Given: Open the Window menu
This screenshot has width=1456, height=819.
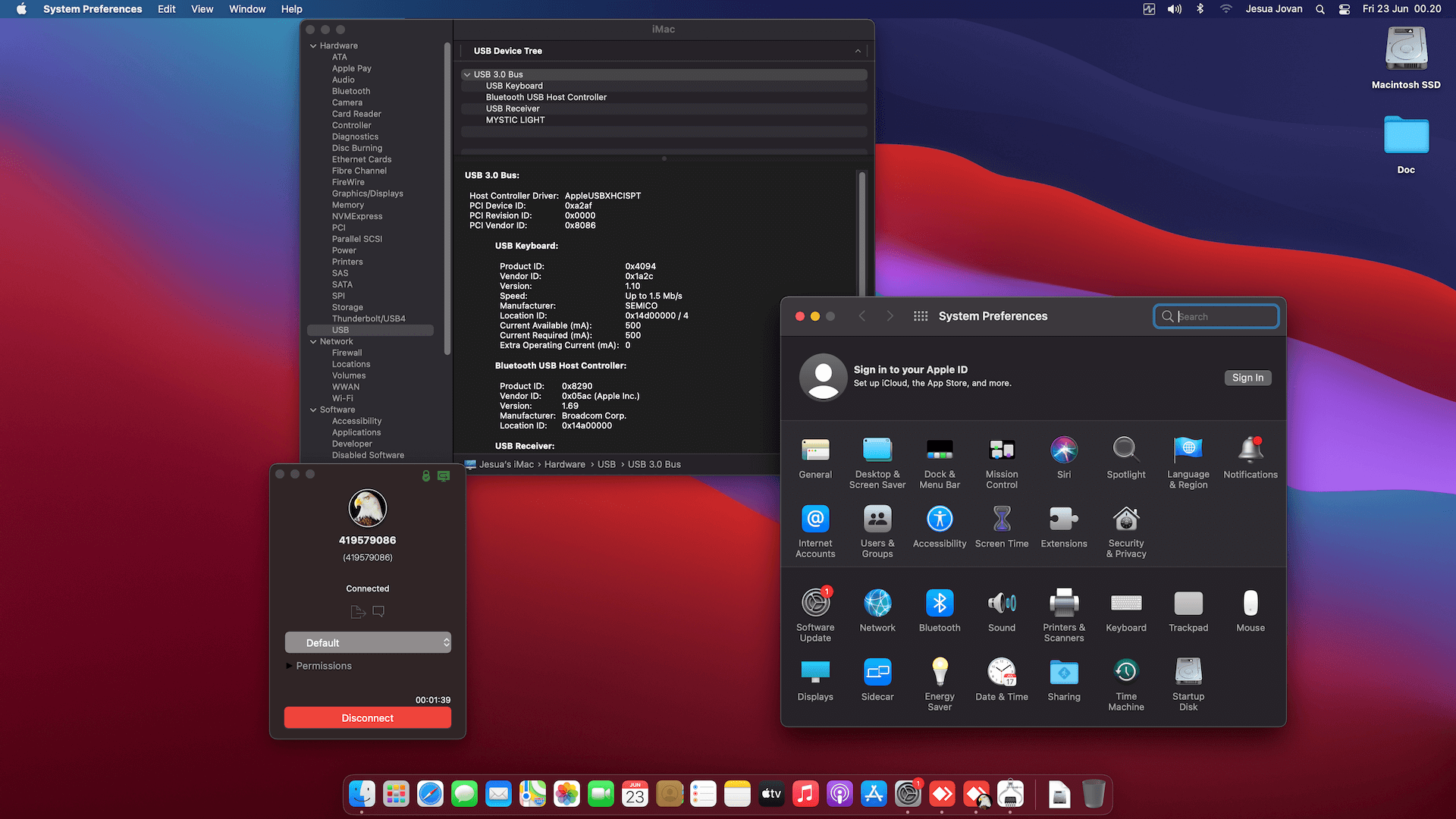Looking at the screenshot, I should pos(246,9).
